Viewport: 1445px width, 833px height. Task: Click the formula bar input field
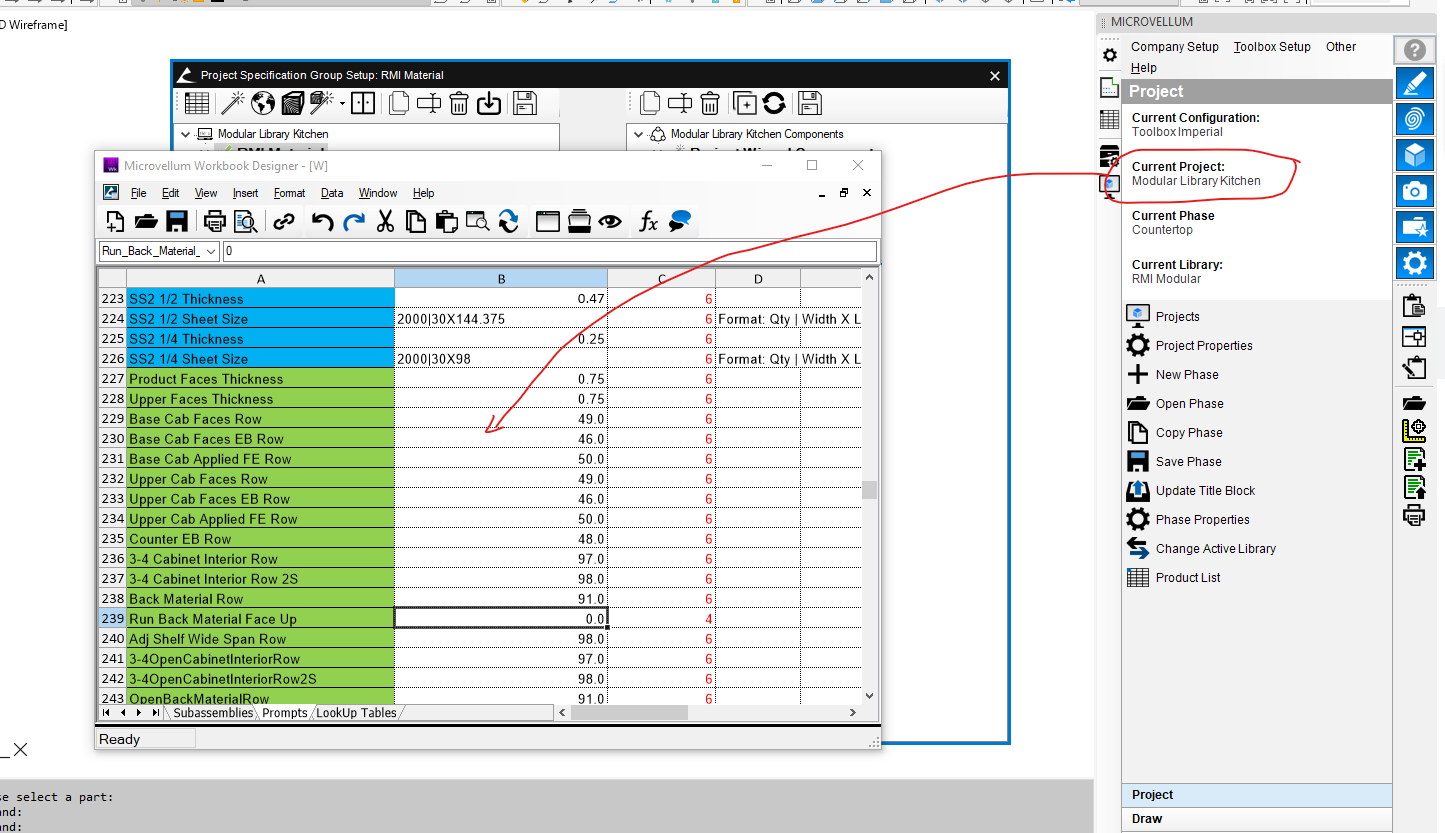549,251
